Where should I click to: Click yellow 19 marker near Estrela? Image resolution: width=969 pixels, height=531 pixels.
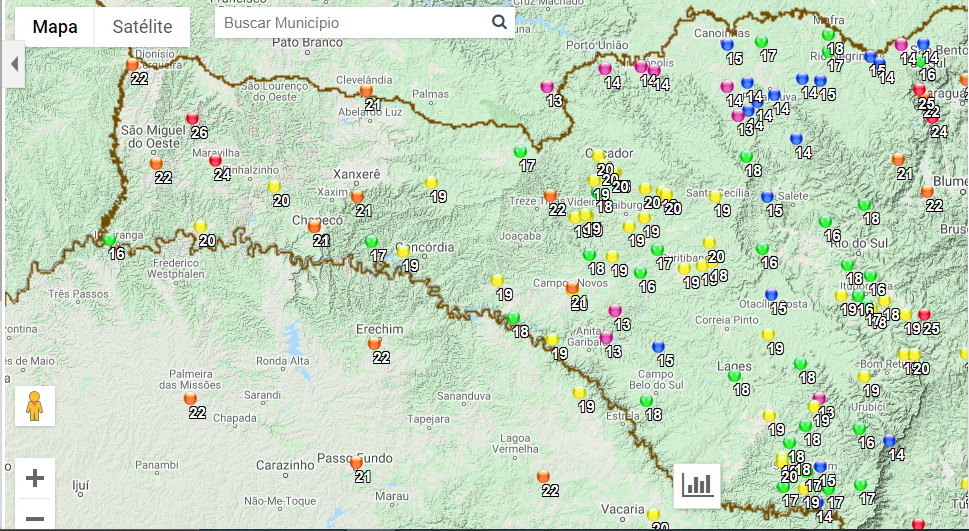coord(579,393)
